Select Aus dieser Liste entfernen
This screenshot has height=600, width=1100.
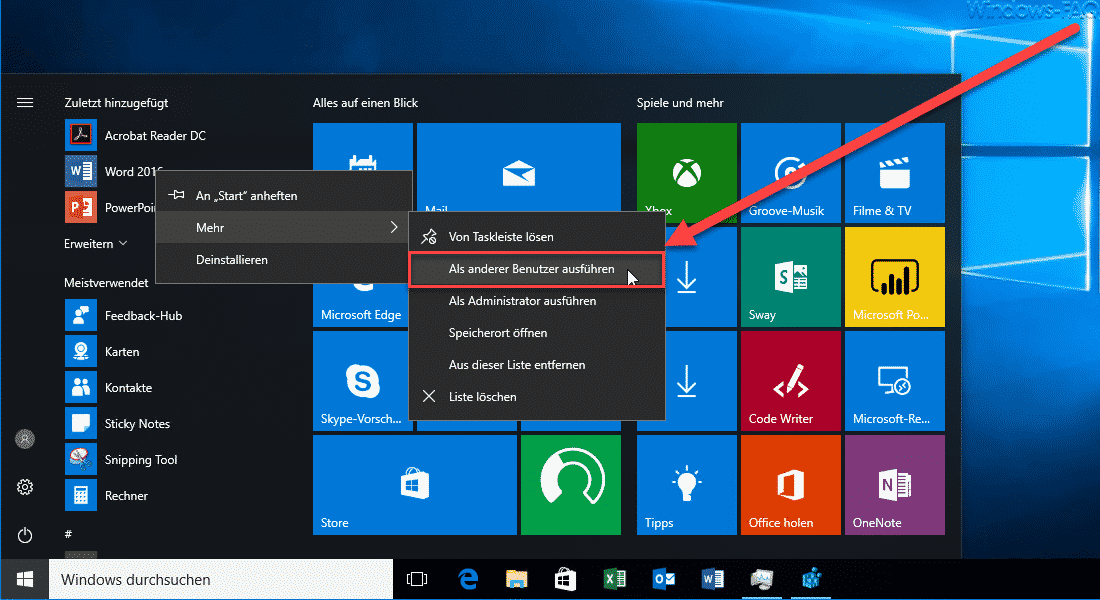tap(537, 365)
